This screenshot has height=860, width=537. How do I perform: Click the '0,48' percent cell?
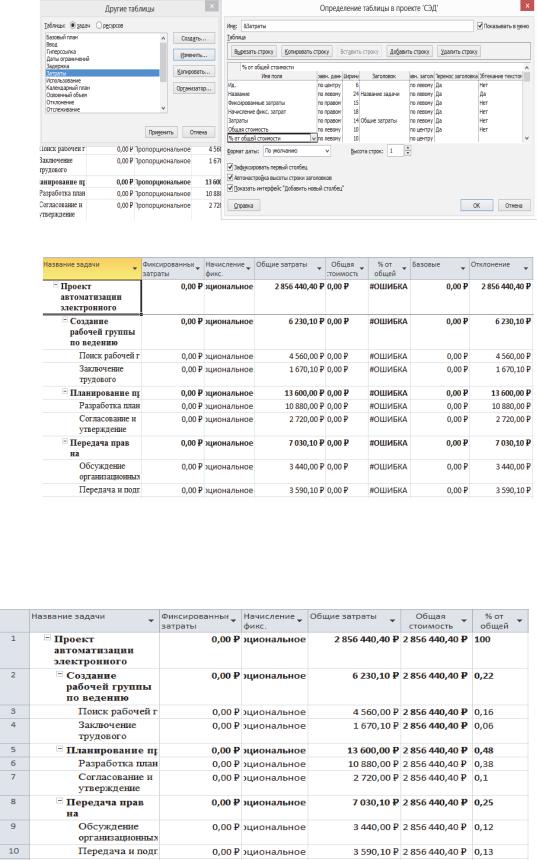click(x=500, y=750)
